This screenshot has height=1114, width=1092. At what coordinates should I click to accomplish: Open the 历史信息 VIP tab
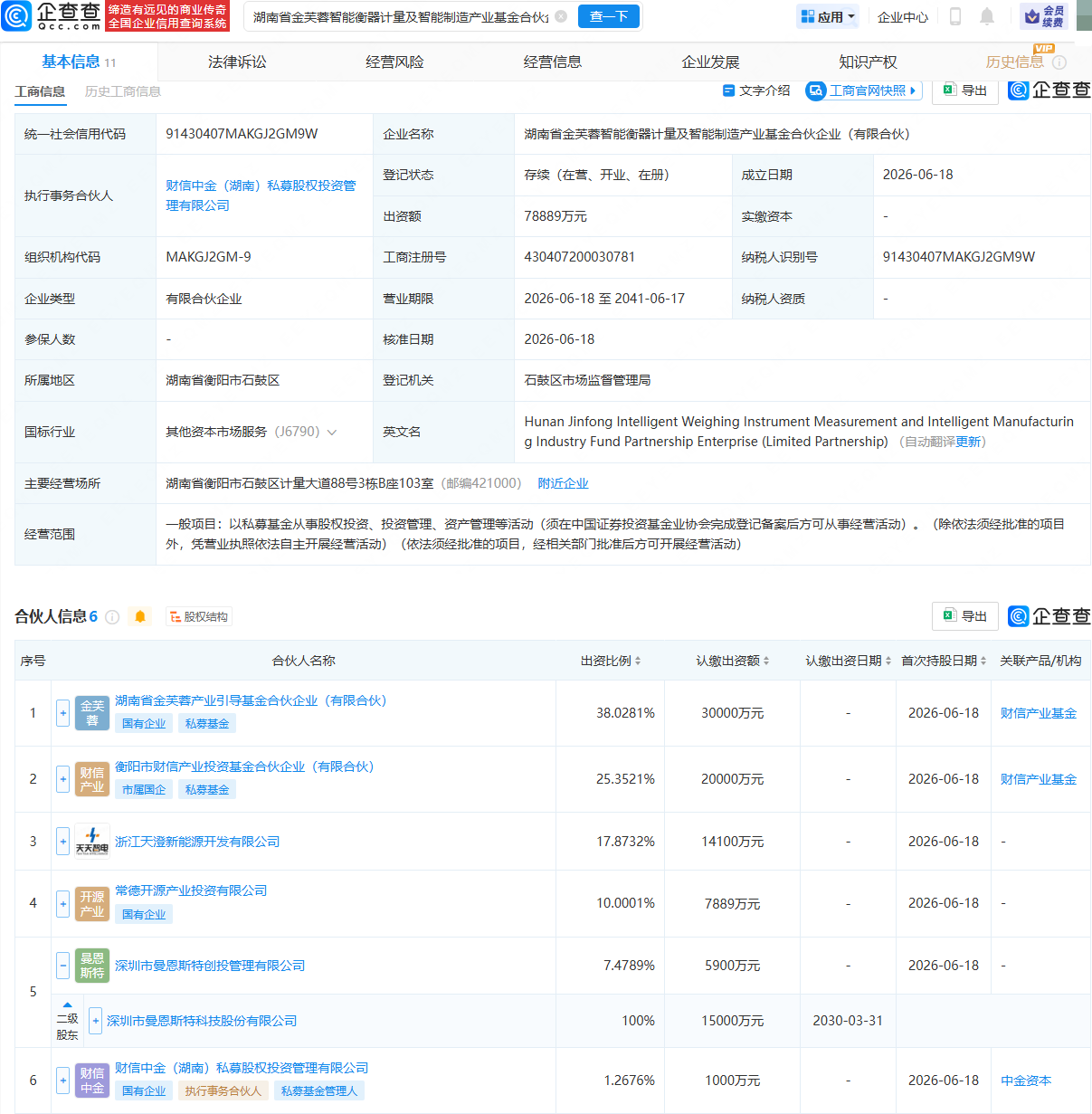point(1014,62)
